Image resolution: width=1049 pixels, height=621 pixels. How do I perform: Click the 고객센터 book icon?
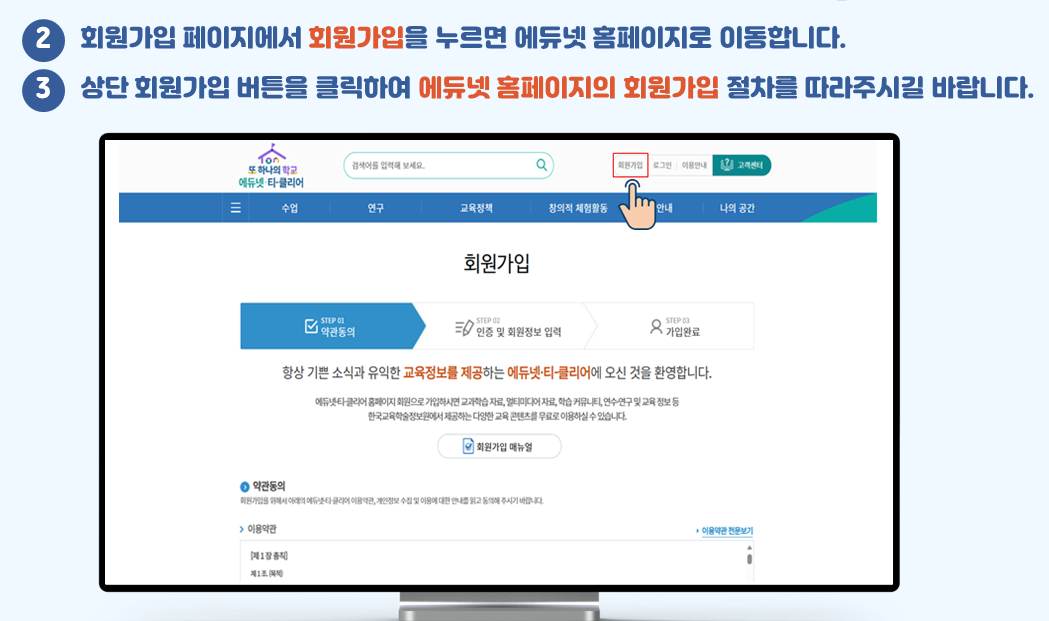click(727, 165)
